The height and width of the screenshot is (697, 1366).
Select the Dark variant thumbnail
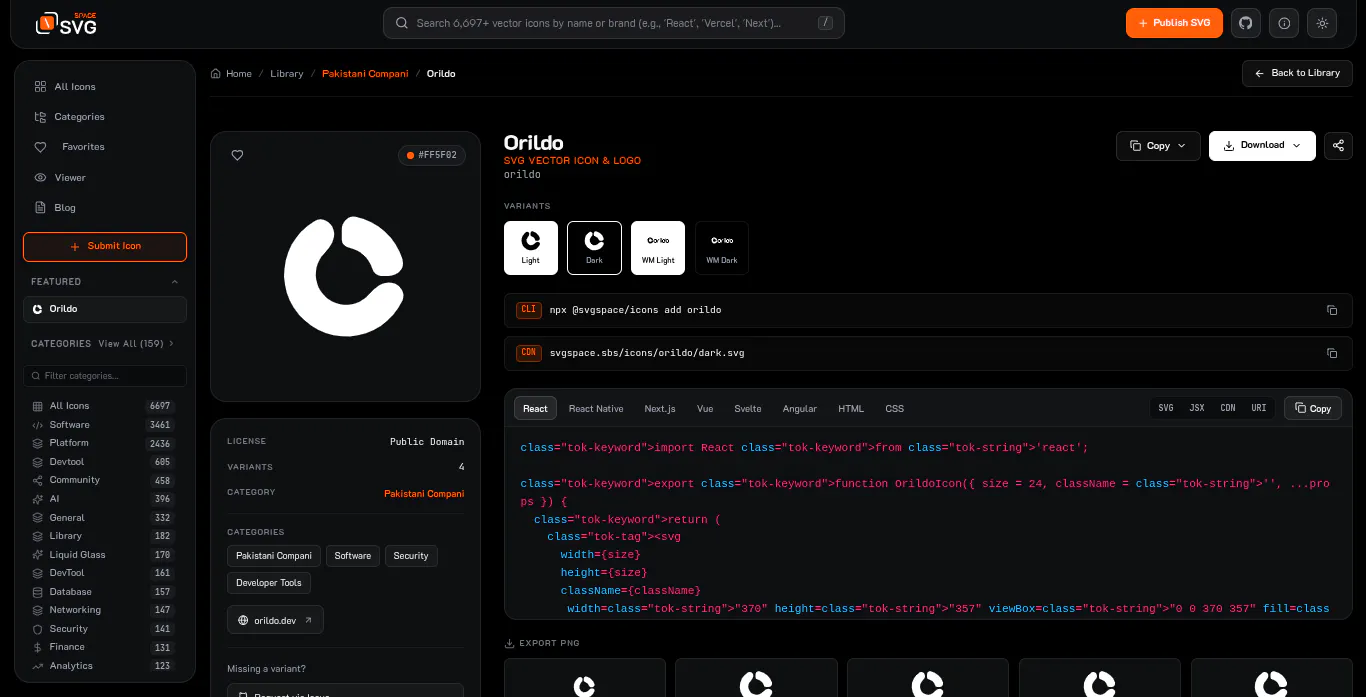coord(594,247)
